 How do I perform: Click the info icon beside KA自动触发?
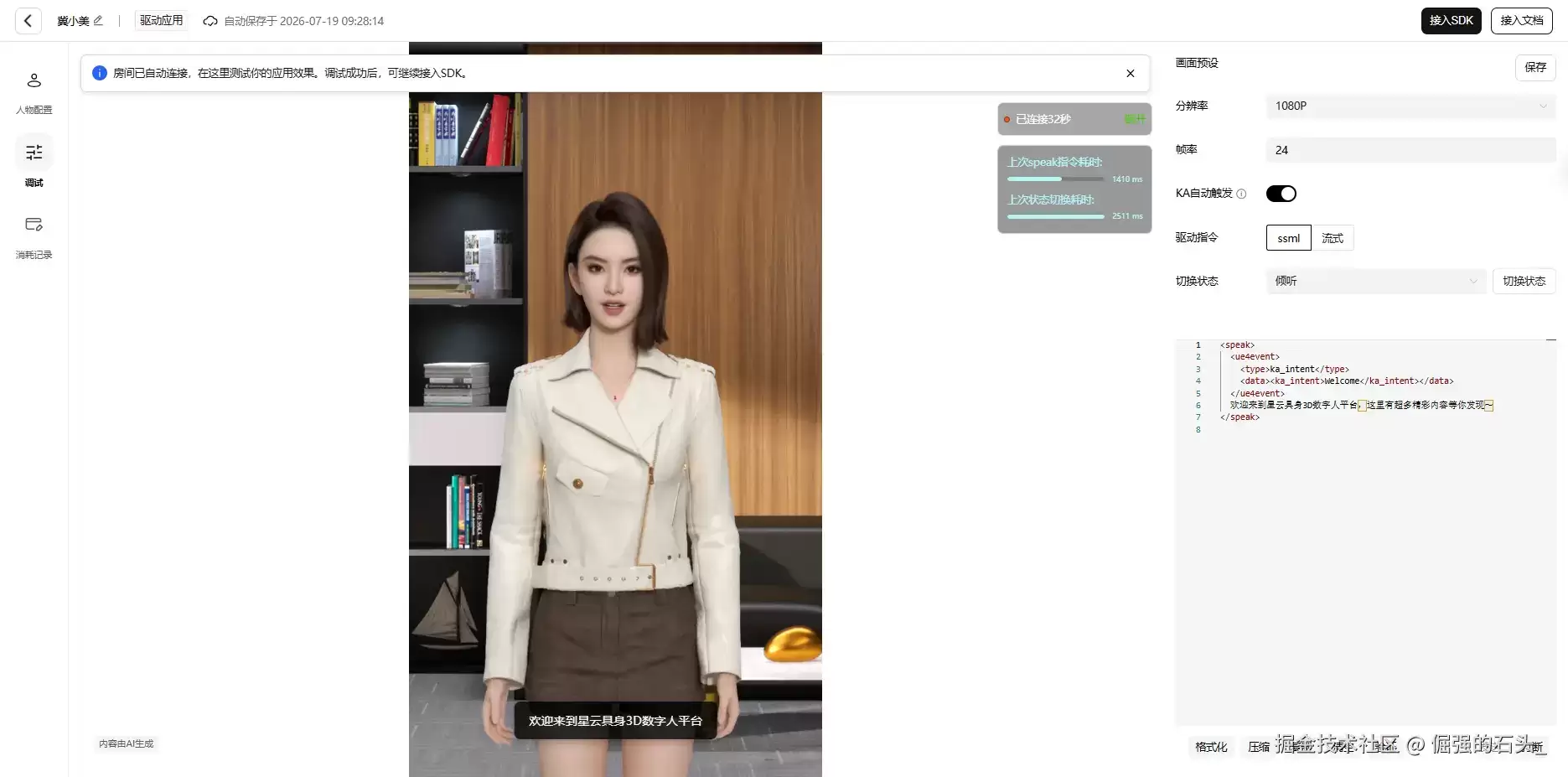[x=1241, y=194]
